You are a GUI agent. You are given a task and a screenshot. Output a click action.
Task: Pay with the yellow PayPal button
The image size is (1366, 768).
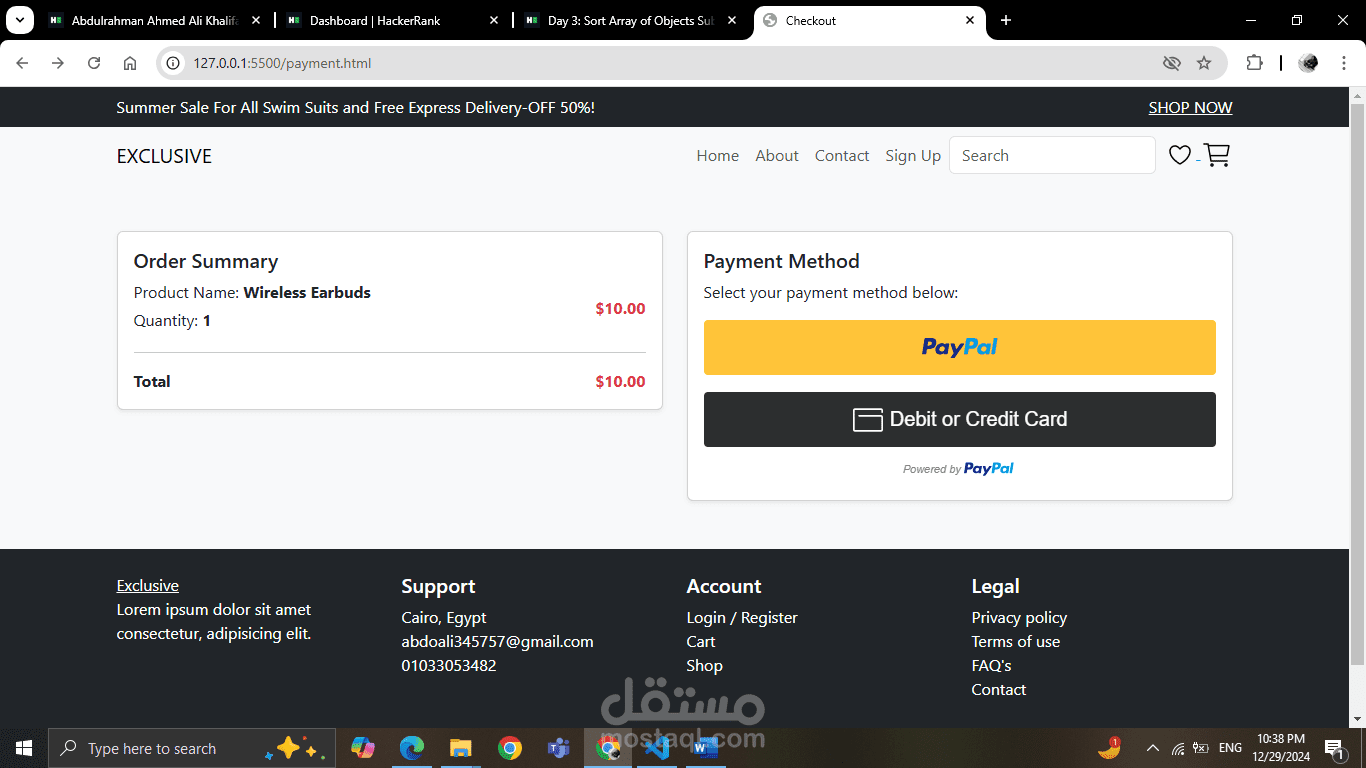[x=960, y=347]
